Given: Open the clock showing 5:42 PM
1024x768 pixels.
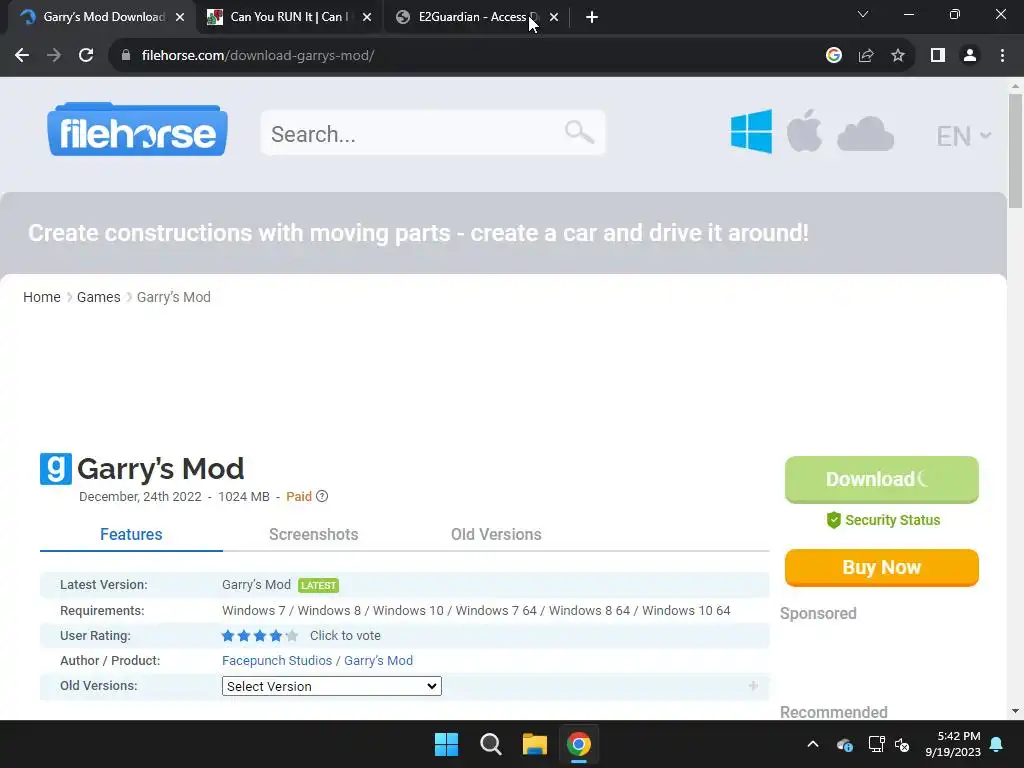Looking at the screenshot, I should 953,744.
